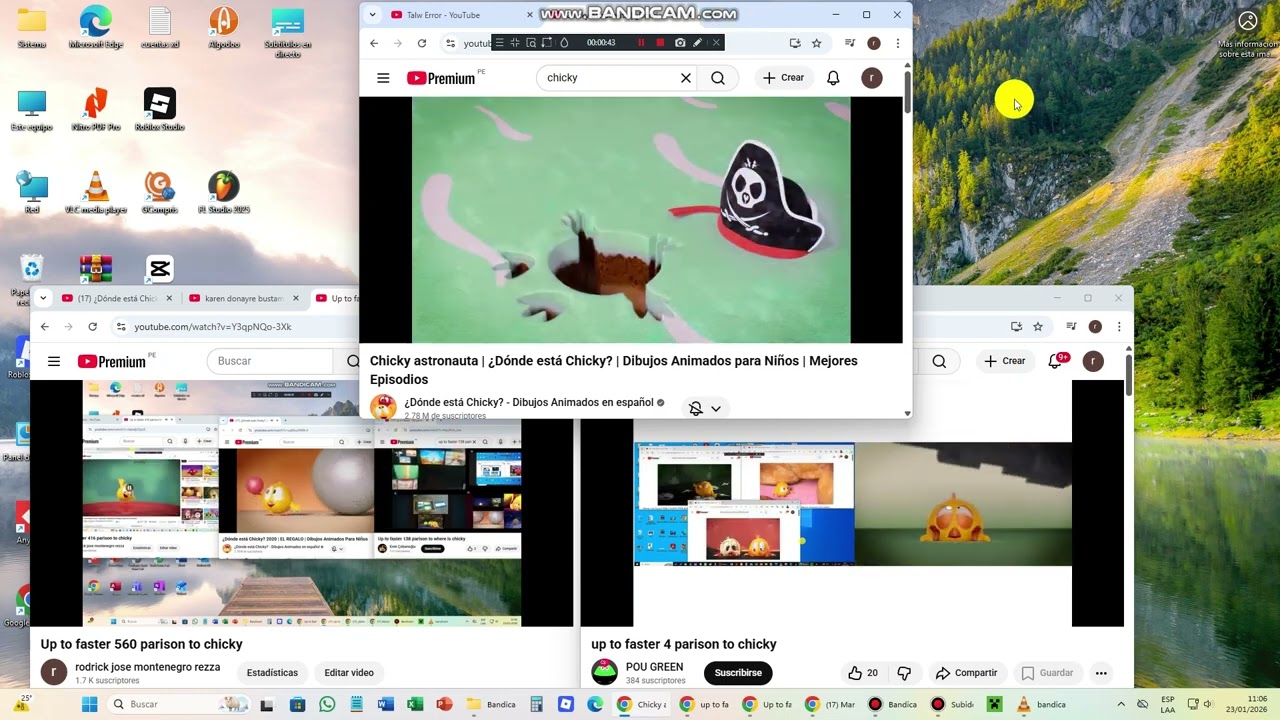Open WhatsApp from the taskbar
The image size is (1280, 720).
click(327, 705)
